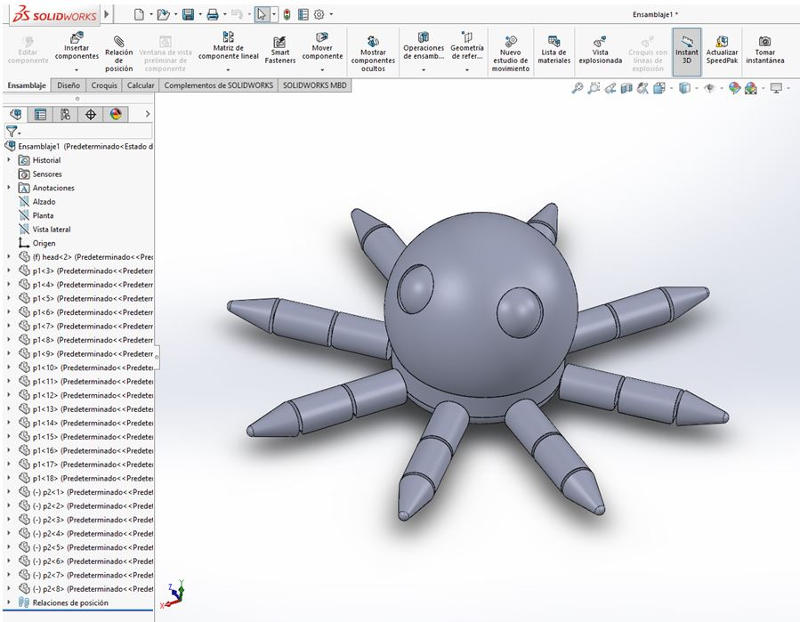
Task: Open a file with the Open icon
Action: [x=163, y=14]
